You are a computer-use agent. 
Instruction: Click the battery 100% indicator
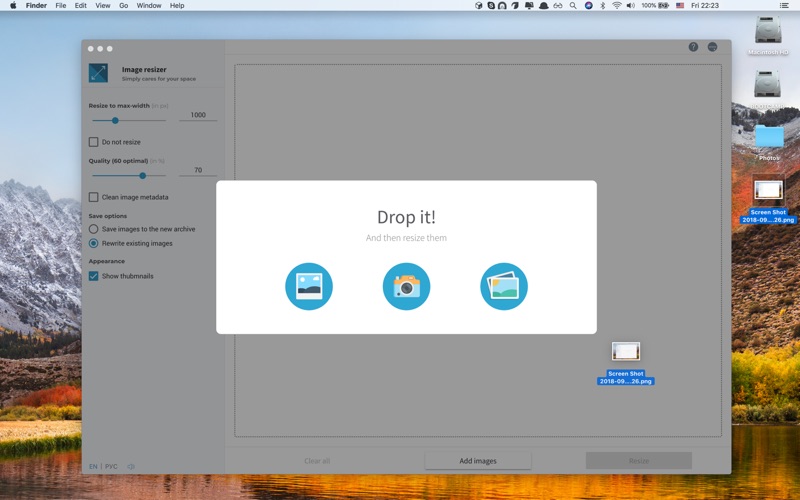pos(655,6)
